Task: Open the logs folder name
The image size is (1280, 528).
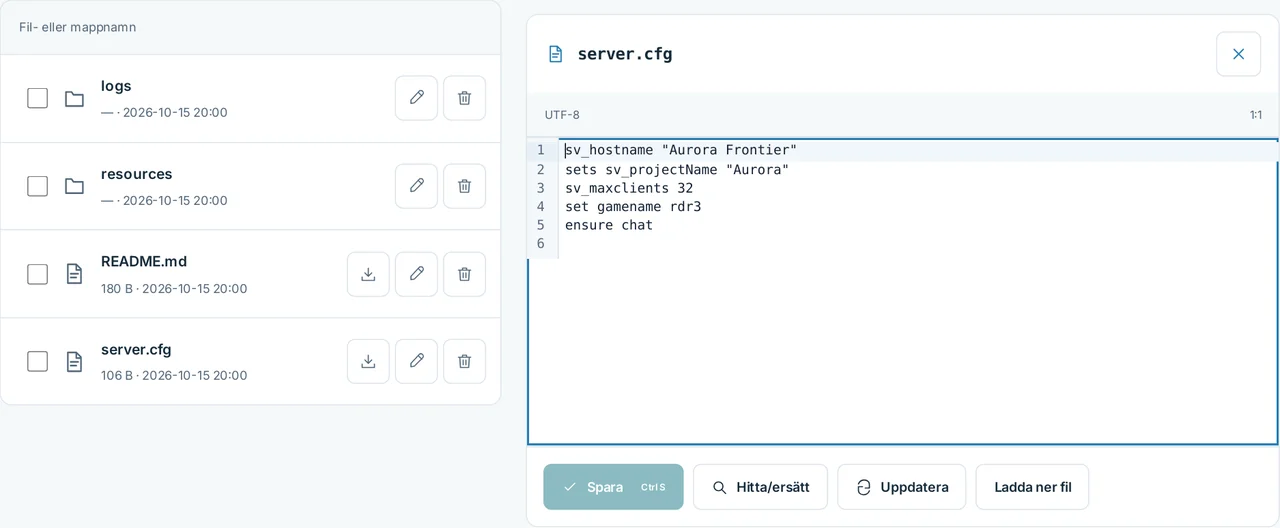Action: (116, 86)
